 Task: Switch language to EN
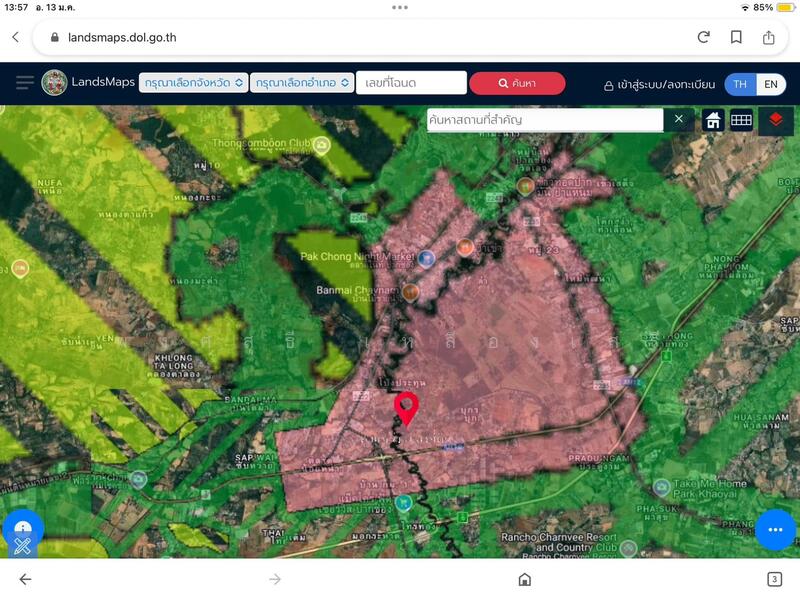click(771, 84)
